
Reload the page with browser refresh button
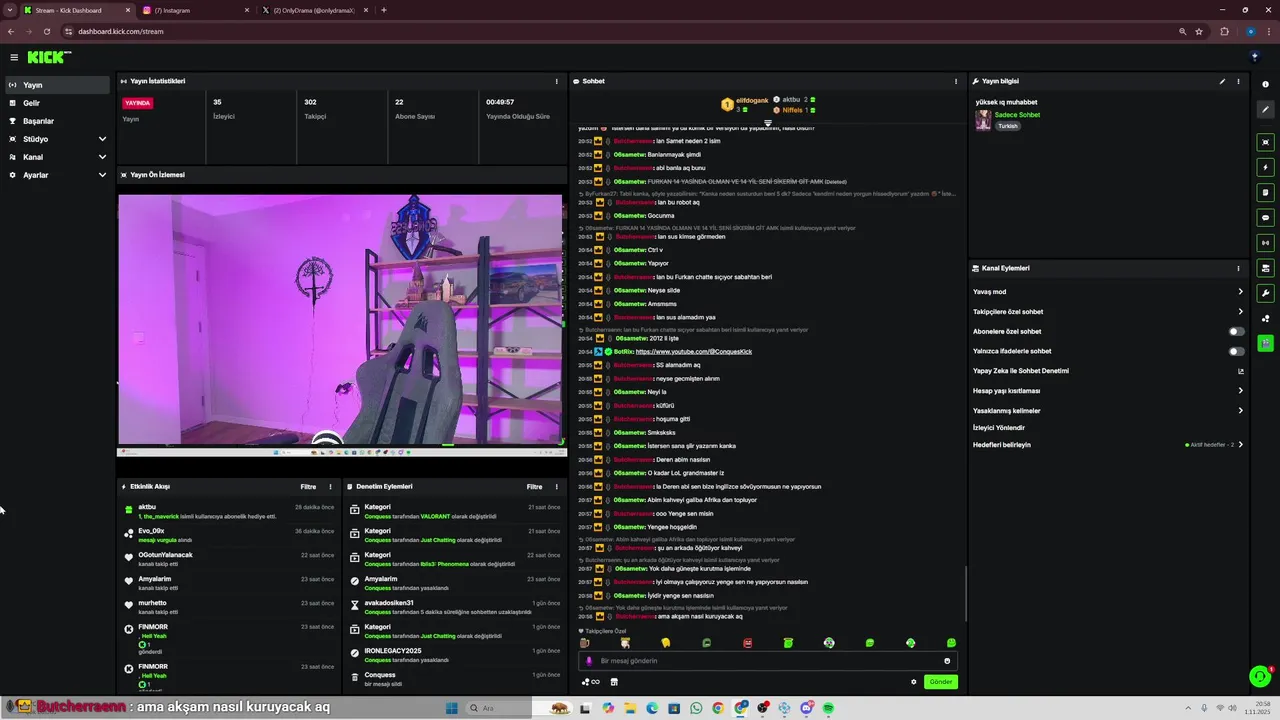(x=46, y=31)
